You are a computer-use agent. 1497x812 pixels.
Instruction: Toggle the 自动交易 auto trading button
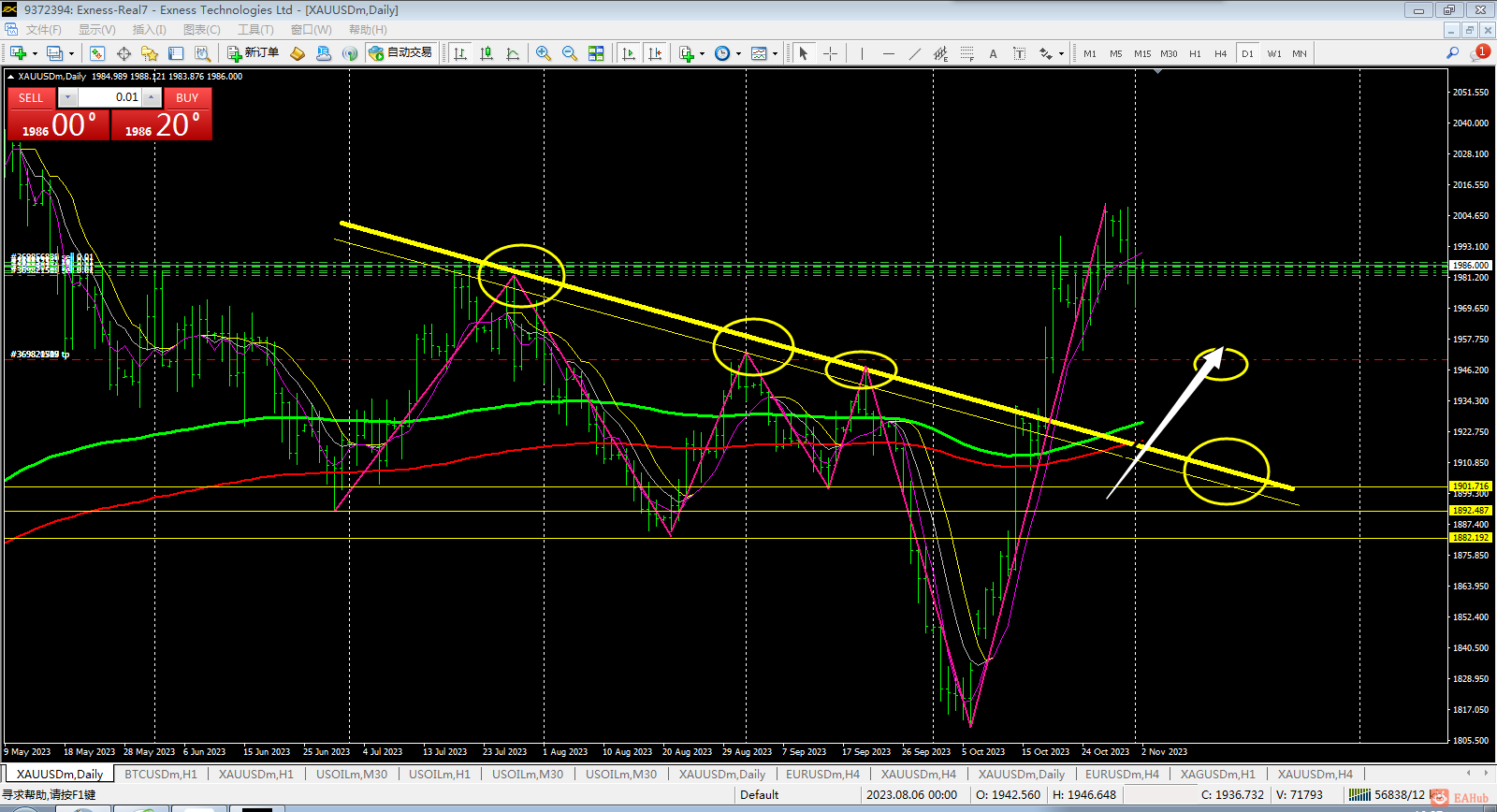[401, 53]
